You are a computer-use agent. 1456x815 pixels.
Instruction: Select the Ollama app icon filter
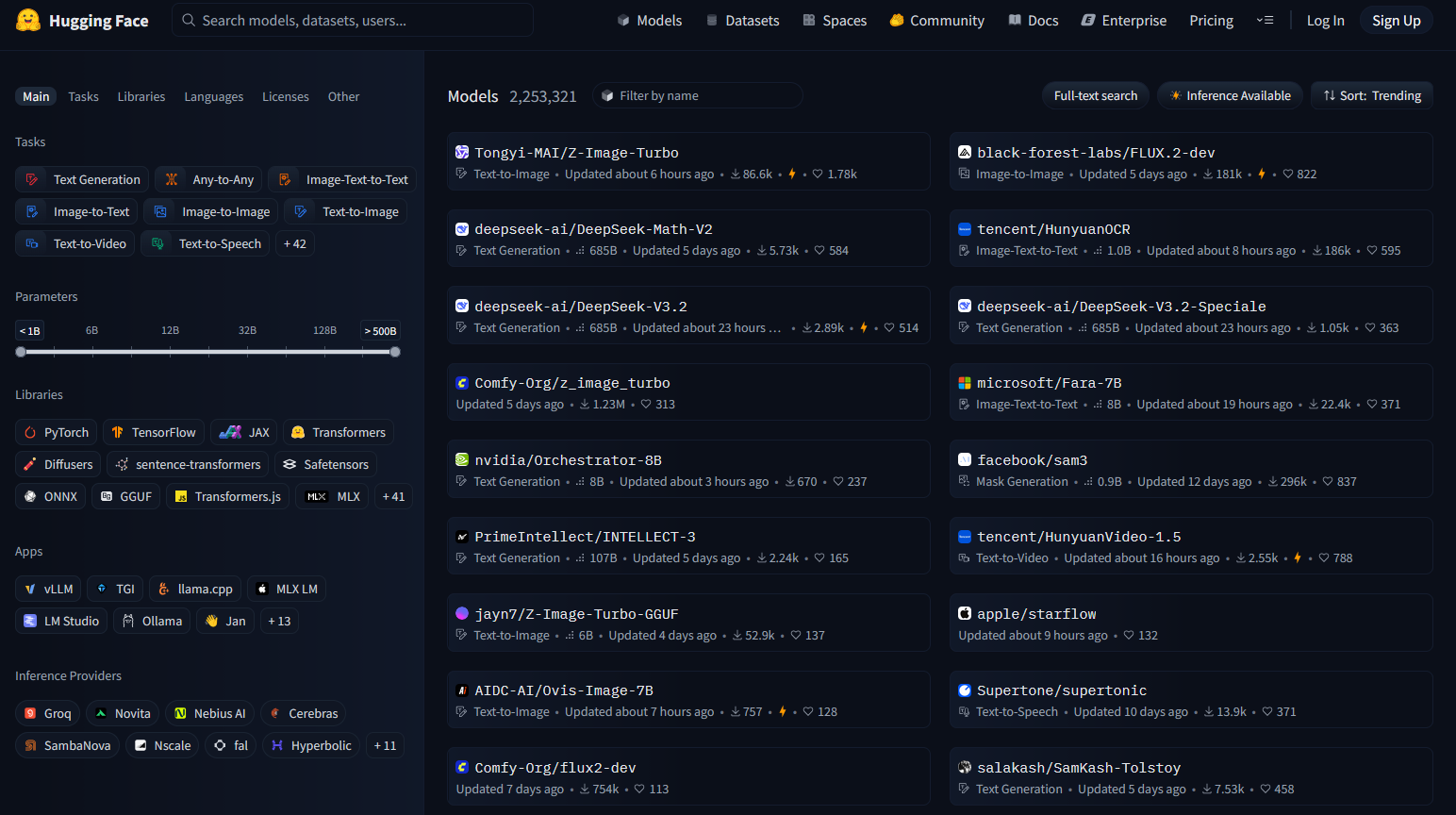pyautogui.click(x=128, y=622)
